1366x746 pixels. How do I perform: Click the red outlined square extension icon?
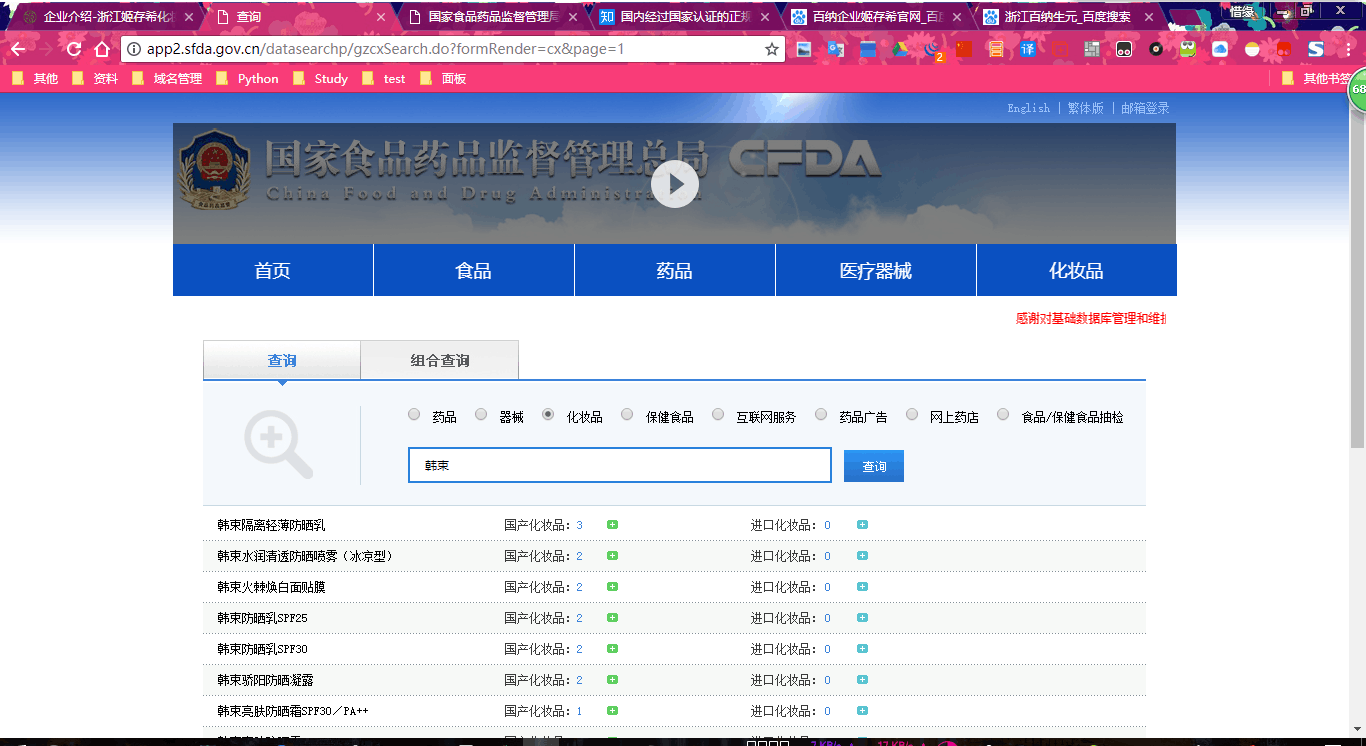[1060, 49]
